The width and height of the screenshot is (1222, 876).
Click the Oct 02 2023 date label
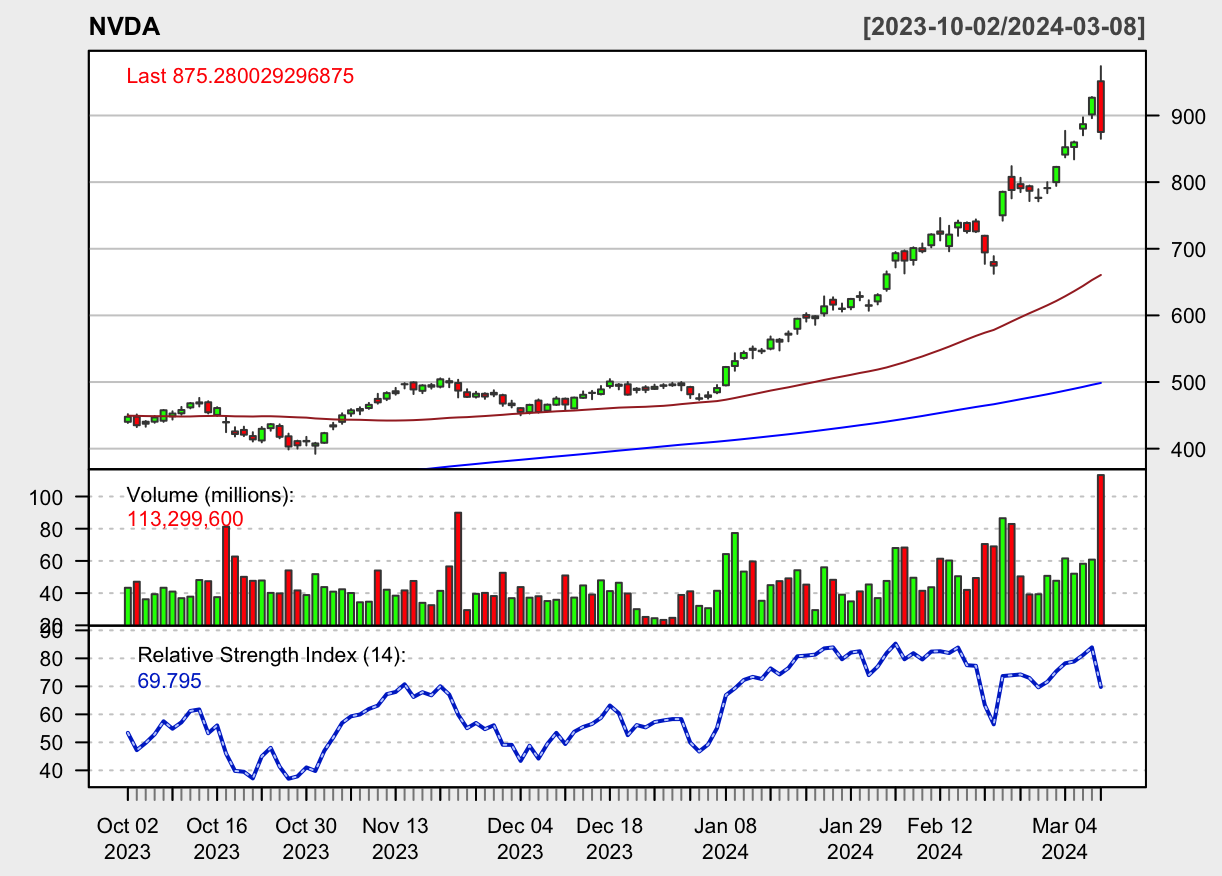click(x=127, y=839)
